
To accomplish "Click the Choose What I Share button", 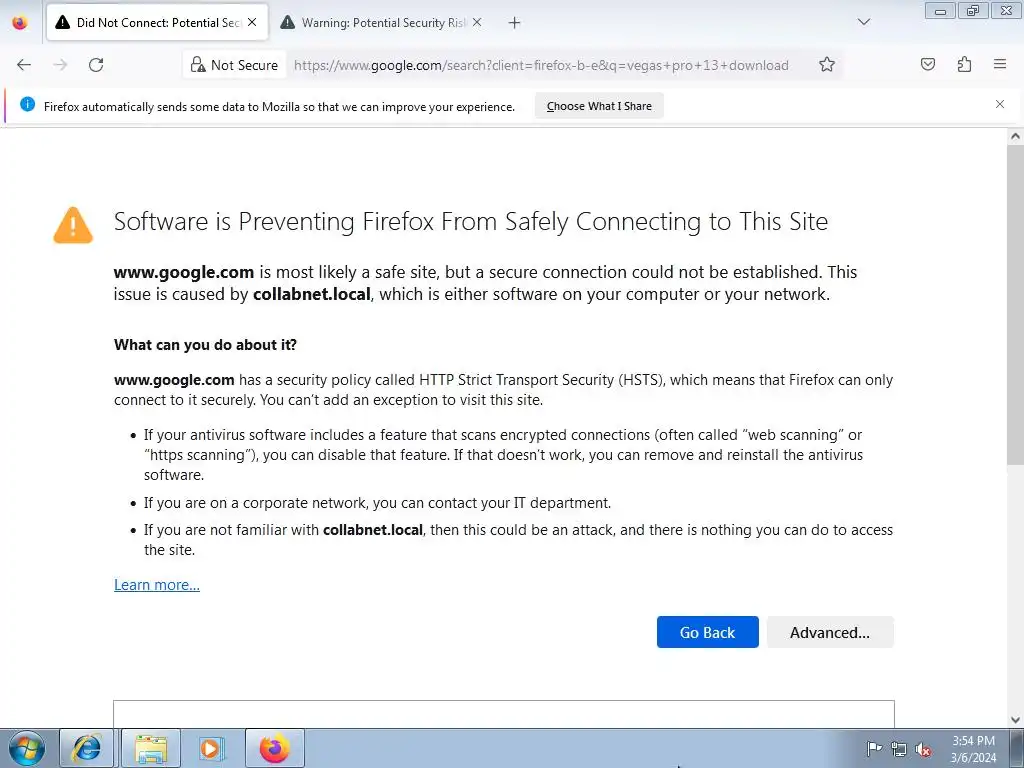I will pyautogui.click(x=599, y=106).
